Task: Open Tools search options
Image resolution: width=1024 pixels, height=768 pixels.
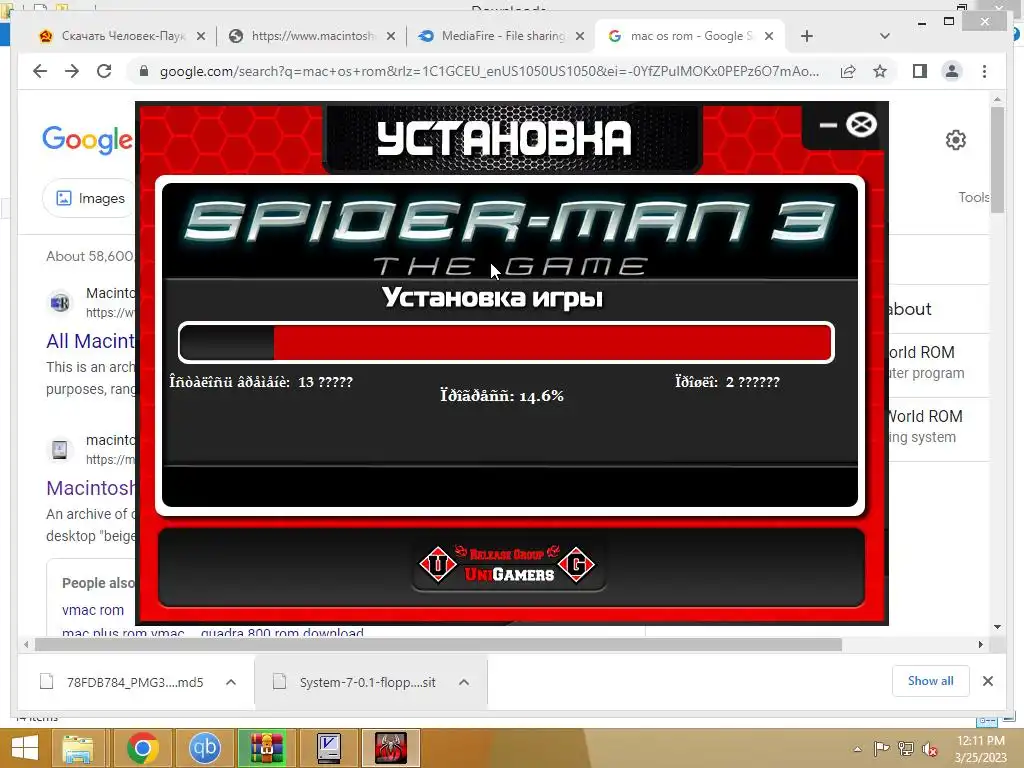Action: pyautogui.click(x=974, y=197)
